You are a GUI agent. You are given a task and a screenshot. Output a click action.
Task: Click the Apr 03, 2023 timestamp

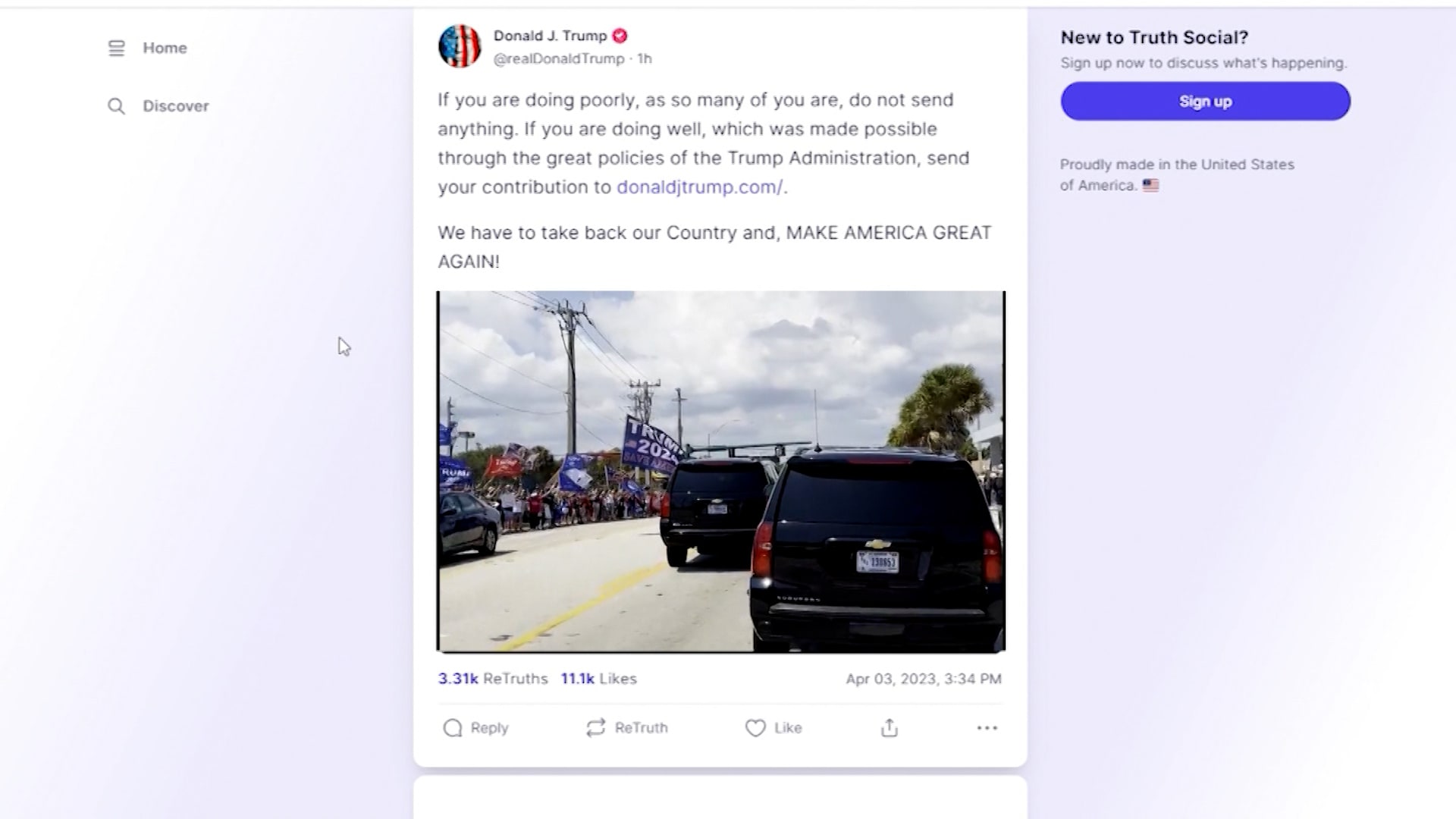(x=923, y=679)
